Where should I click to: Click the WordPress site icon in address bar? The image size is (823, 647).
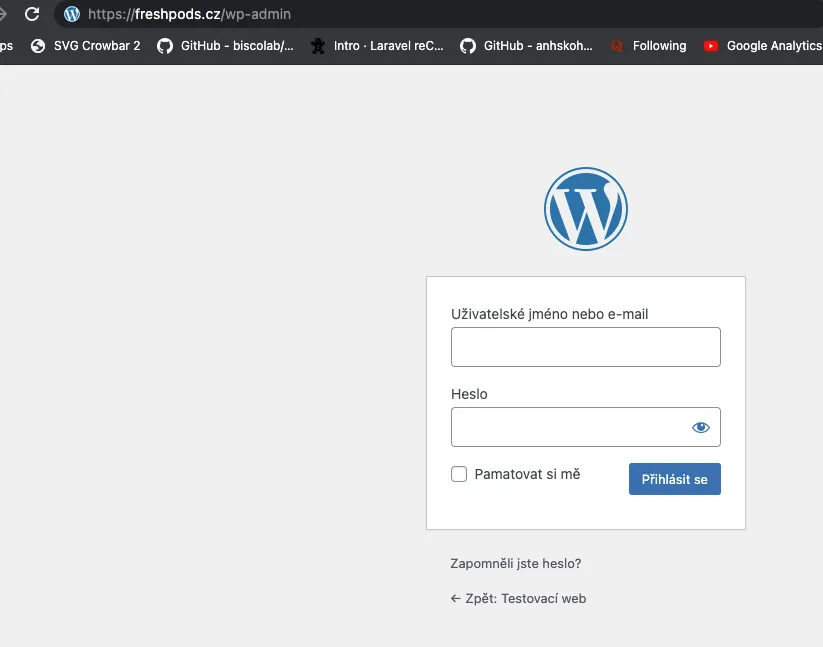(72, 14)
